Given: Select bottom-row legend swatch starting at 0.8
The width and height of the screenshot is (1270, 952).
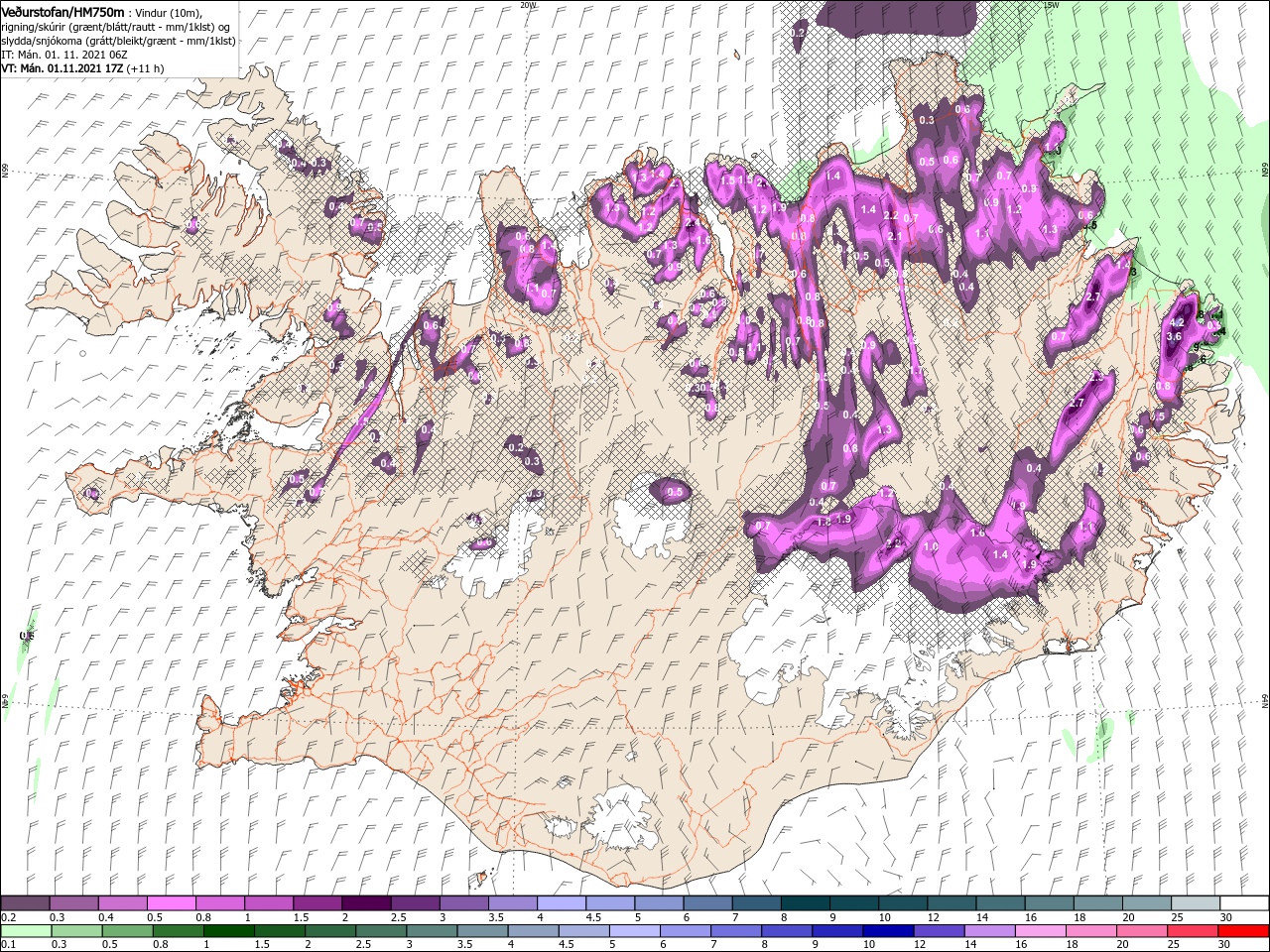Looking at the screenshot, I should tap(178, 931).
